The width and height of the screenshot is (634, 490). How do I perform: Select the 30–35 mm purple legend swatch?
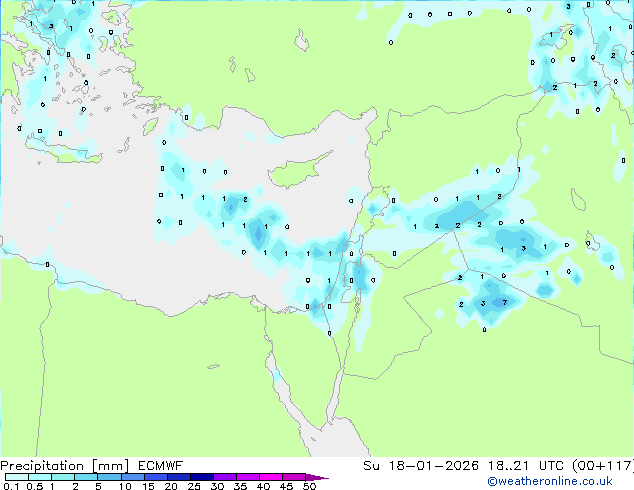tap(224, 477)
